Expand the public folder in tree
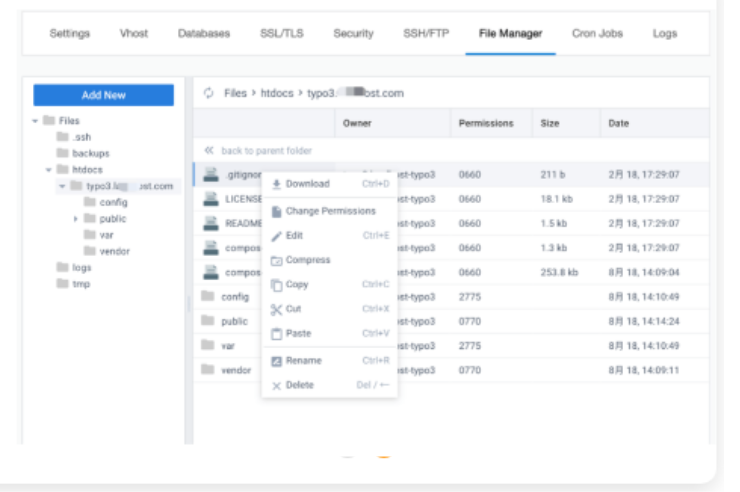 click(75, 219)
